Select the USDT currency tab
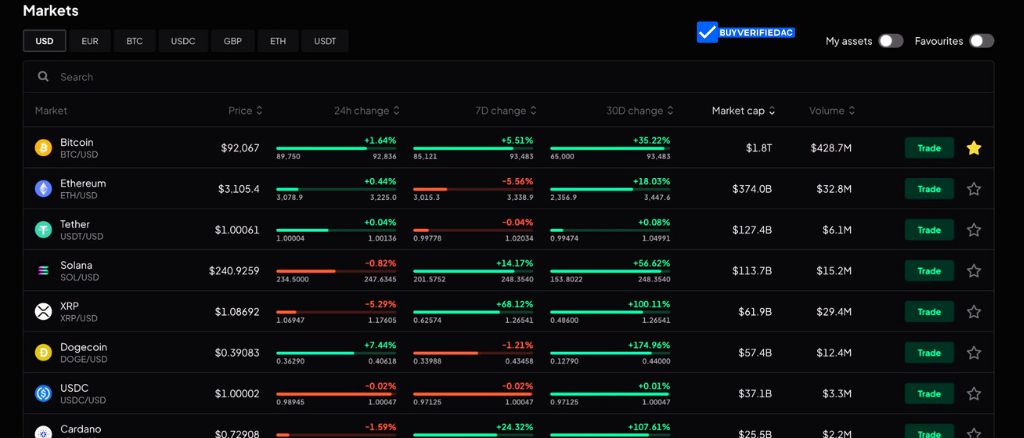 click(x=325, y=41)
